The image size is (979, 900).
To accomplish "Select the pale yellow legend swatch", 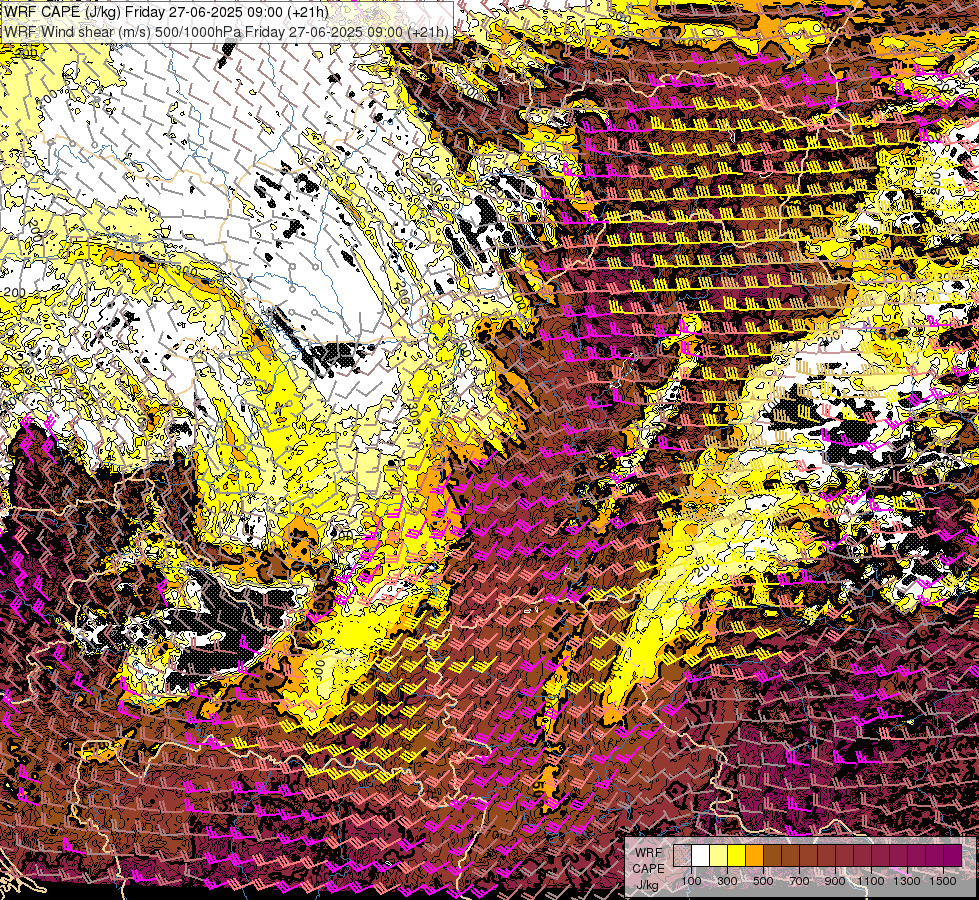I will (x=719, y=856).
